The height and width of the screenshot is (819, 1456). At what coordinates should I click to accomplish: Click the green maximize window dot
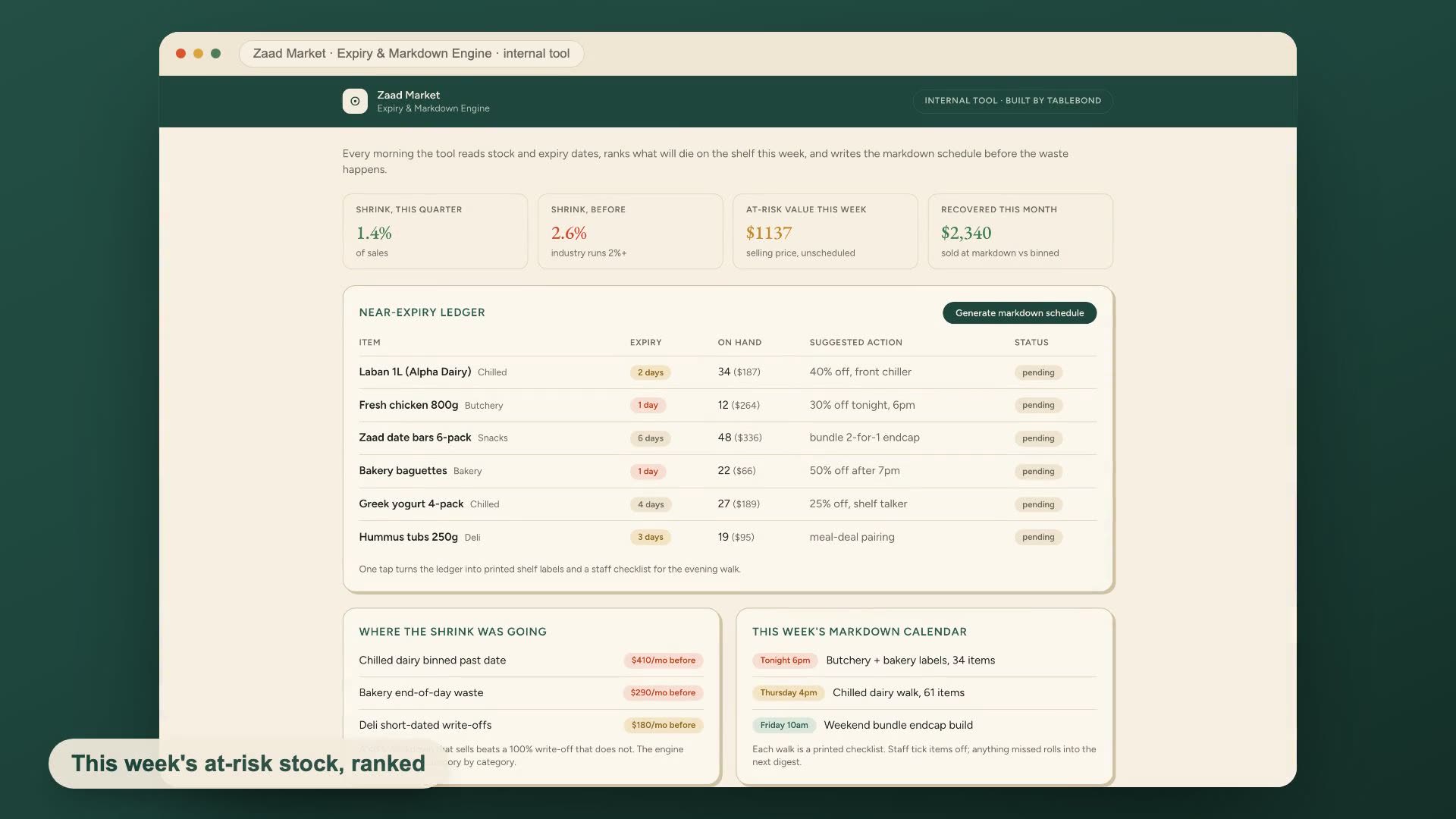pos(215,54)
